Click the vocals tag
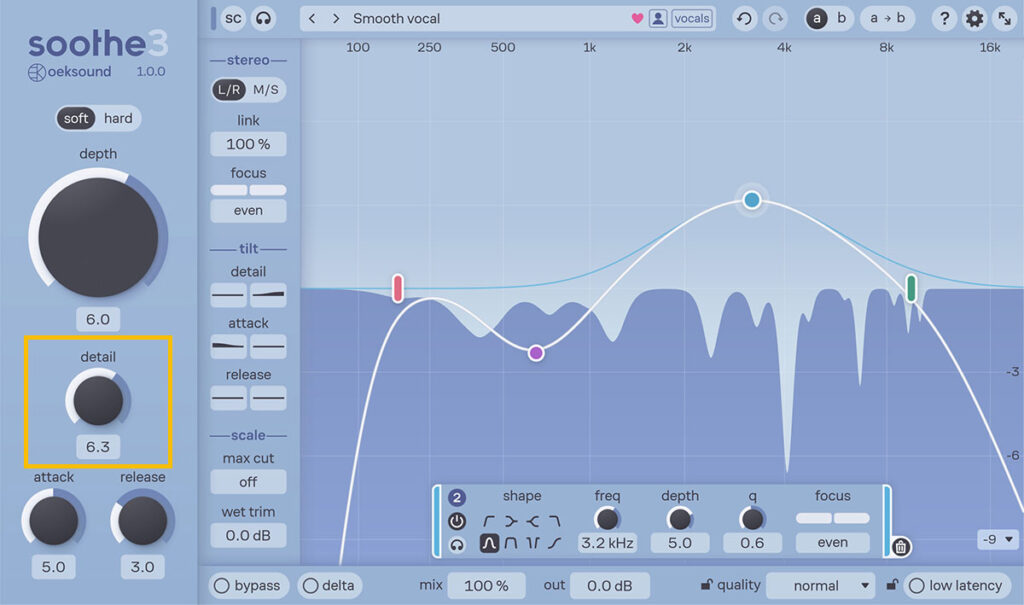Image resolution: width=1024 pixels, height=605 pixels. click(692, 18)
